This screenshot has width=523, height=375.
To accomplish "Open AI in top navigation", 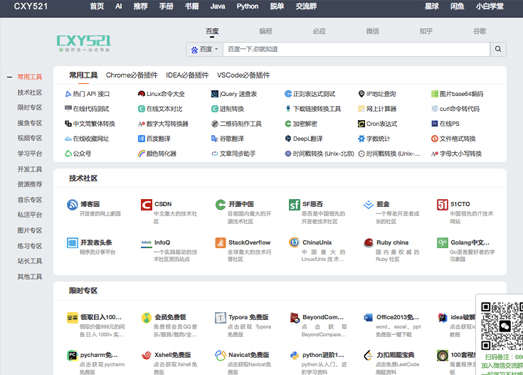I will [118, 6].
